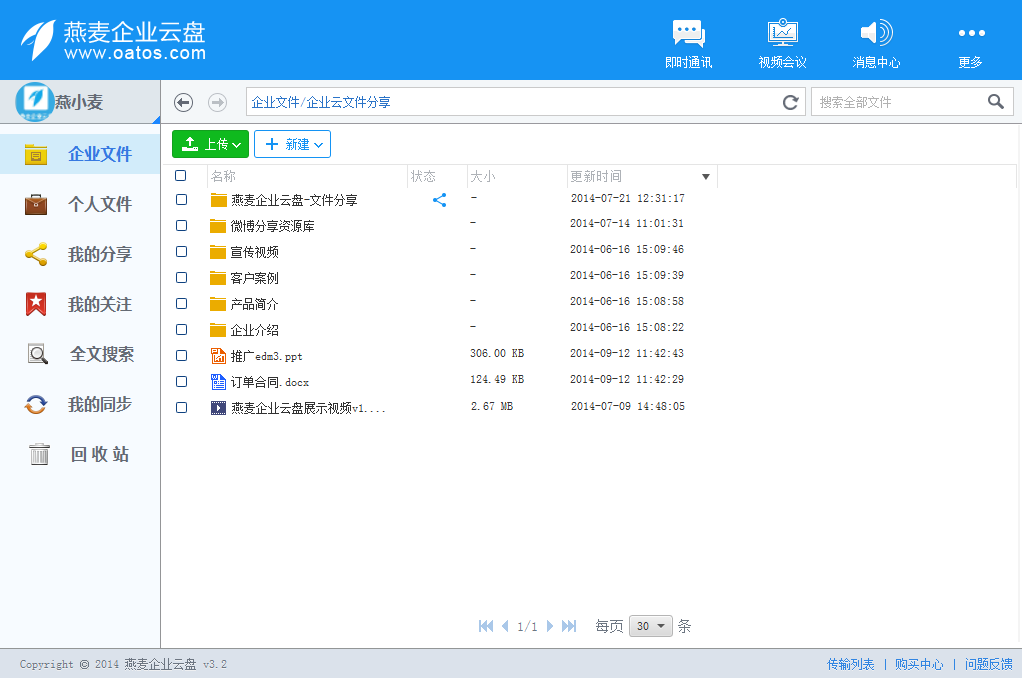Share the 燕麦企业云盘-文件分享 folder
Viewport: 1022px width, 678px height.
pyautogui.click(x=439, y=199)
